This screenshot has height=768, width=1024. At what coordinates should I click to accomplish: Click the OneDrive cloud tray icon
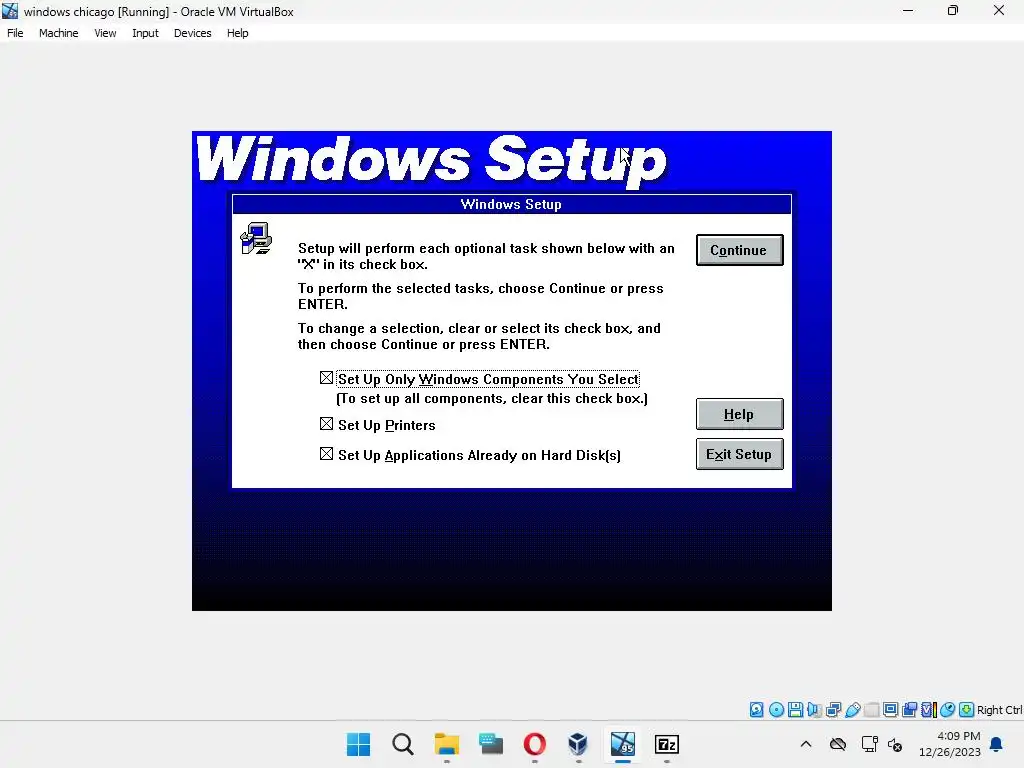[x=838, y=744]
